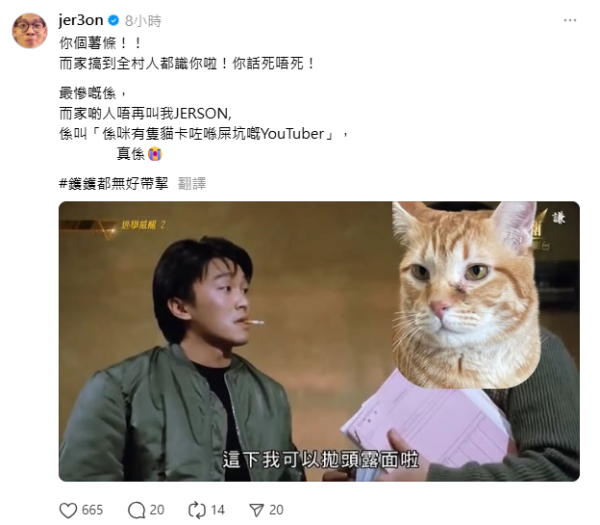
Task: Click the jer3on username link
Action: tap(81, 20)
